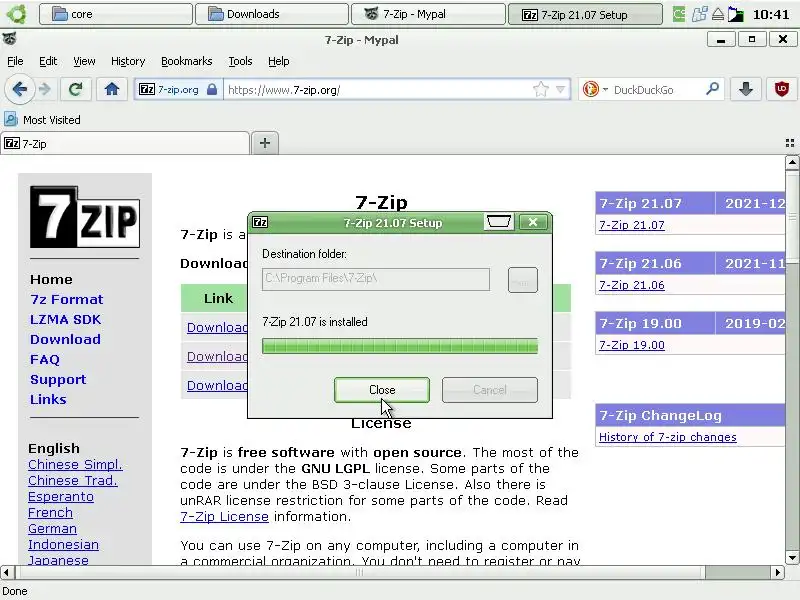Open the URL history dropdown arrow
This screenshot has width=800, height=600.
click(561, 90)
